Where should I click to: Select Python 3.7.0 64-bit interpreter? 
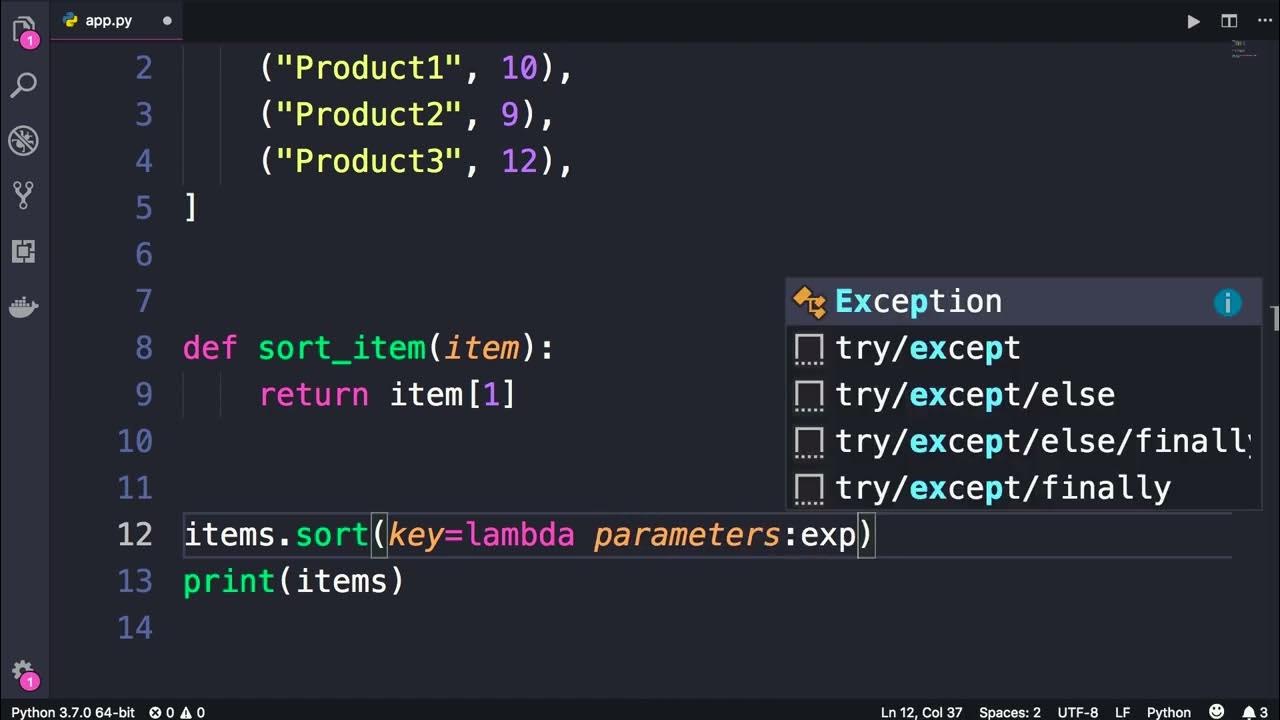(x=73, y=712)
